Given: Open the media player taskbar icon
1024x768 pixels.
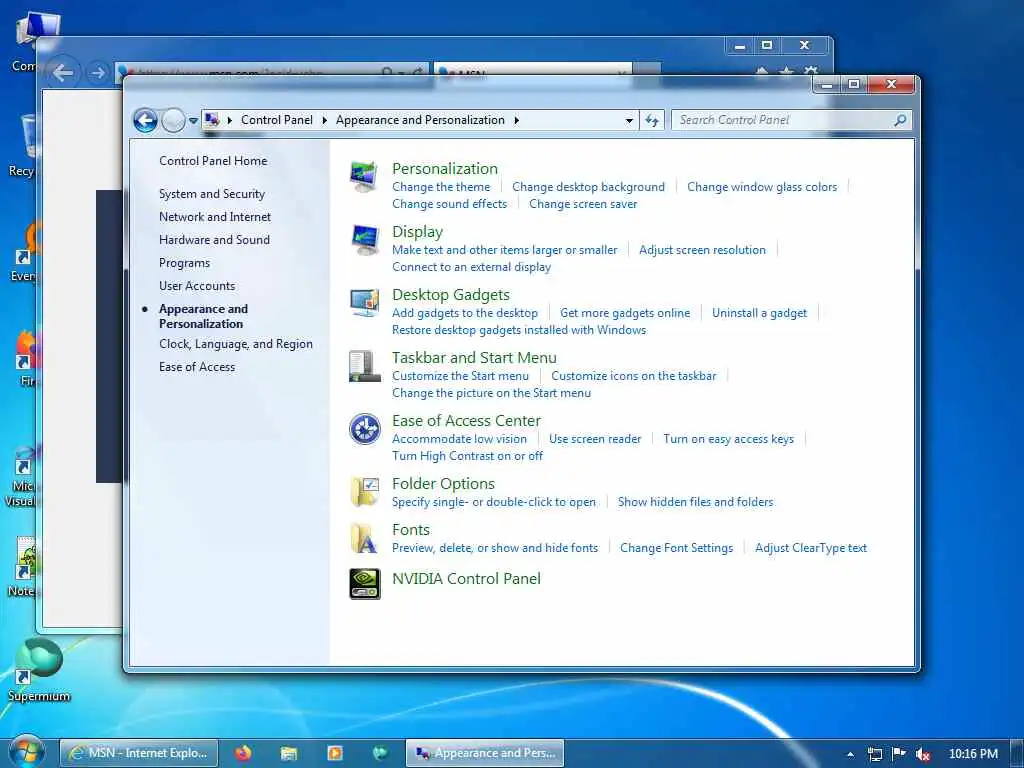Looking at the screenshot, I should point(334,753).
